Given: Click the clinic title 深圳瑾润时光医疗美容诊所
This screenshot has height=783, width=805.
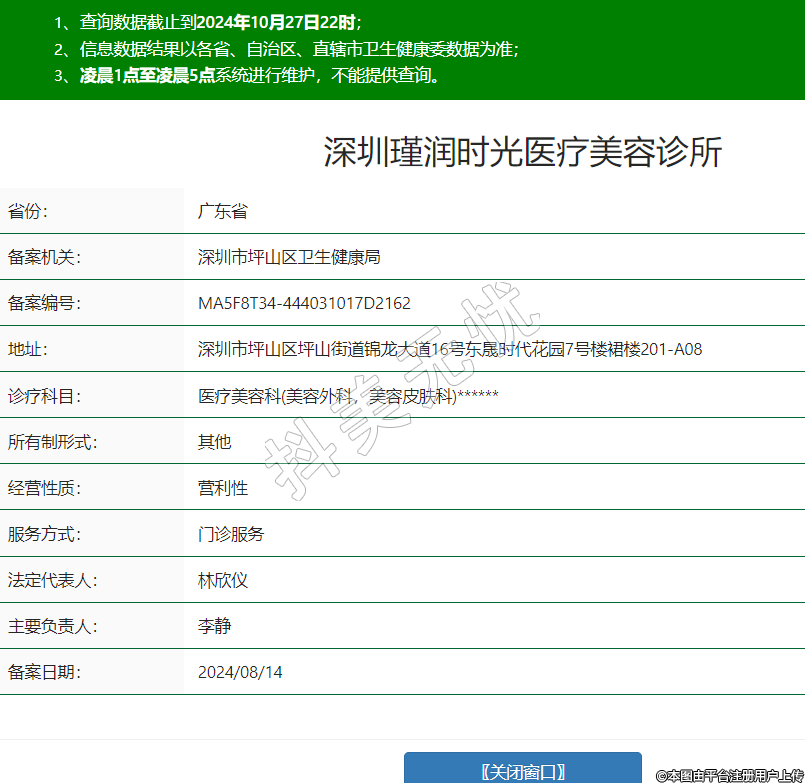Looking at the screenshot, I should tap(522, 153).
